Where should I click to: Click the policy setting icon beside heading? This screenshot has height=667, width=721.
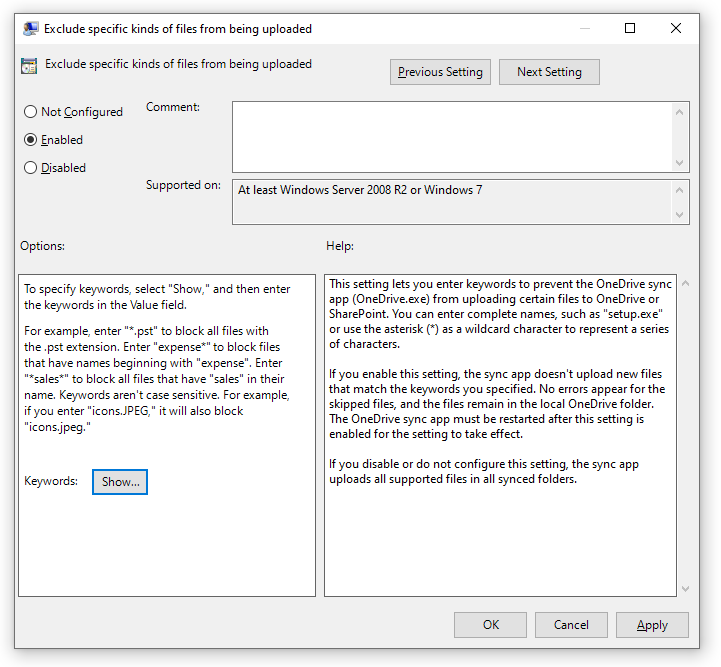pos(29,66)
